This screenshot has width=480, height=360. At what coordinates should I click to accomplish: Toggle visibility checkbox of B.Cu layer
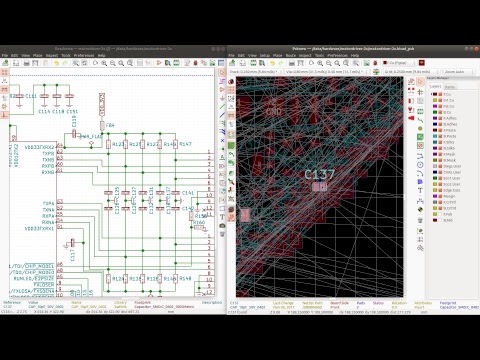click(440, 112)
